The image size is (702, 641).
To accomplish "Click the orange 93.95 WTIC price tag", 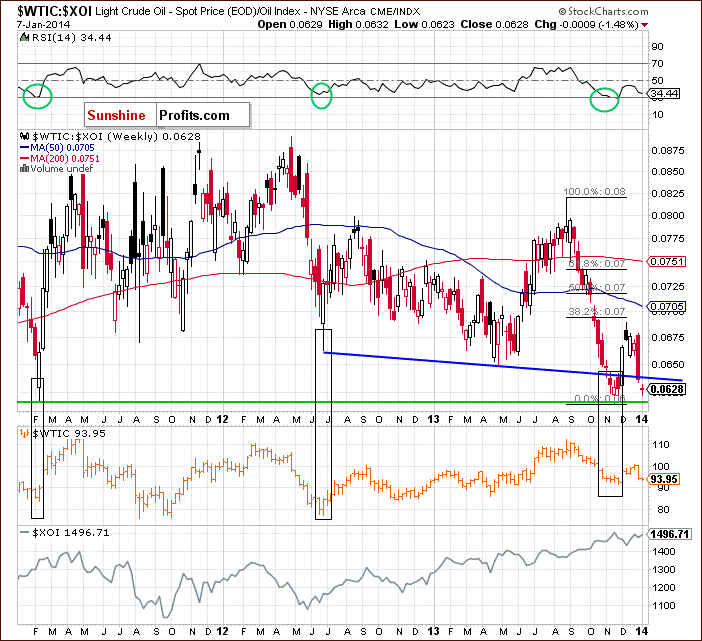I will [664, 479].
